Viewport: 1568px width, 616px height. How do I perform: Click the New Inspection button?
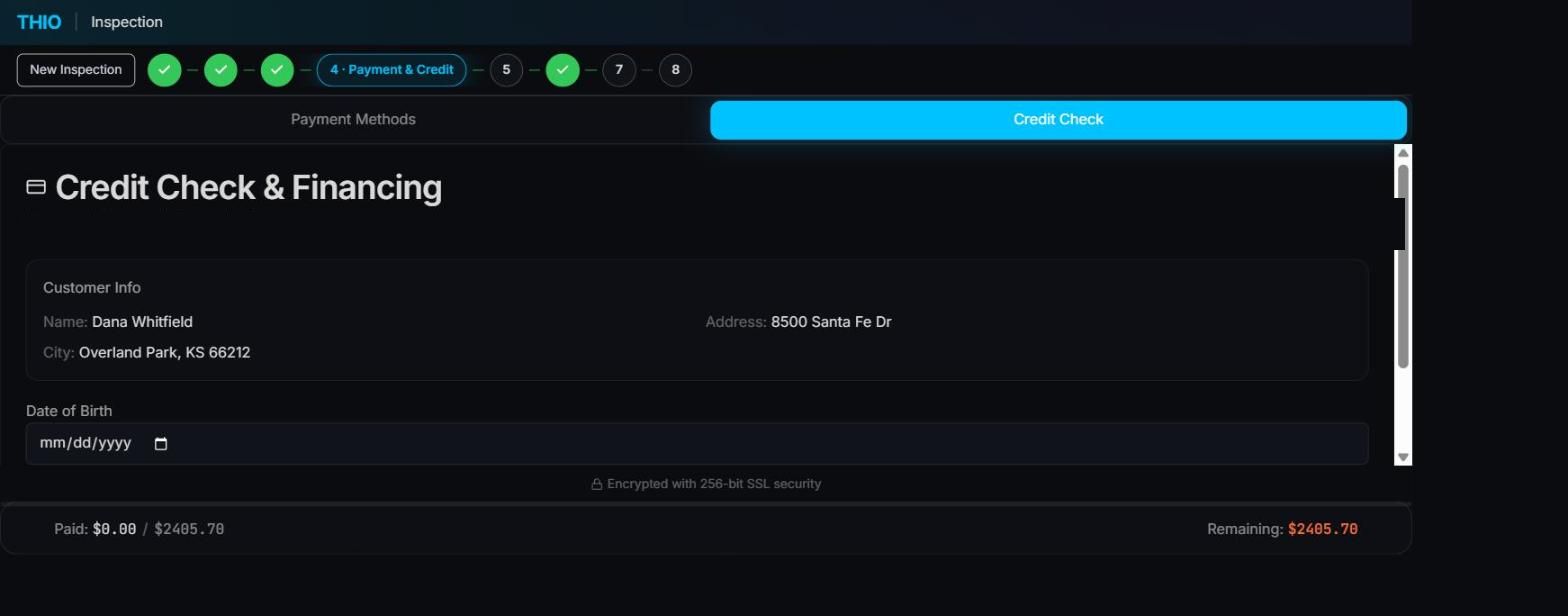[x=76, y=70]
